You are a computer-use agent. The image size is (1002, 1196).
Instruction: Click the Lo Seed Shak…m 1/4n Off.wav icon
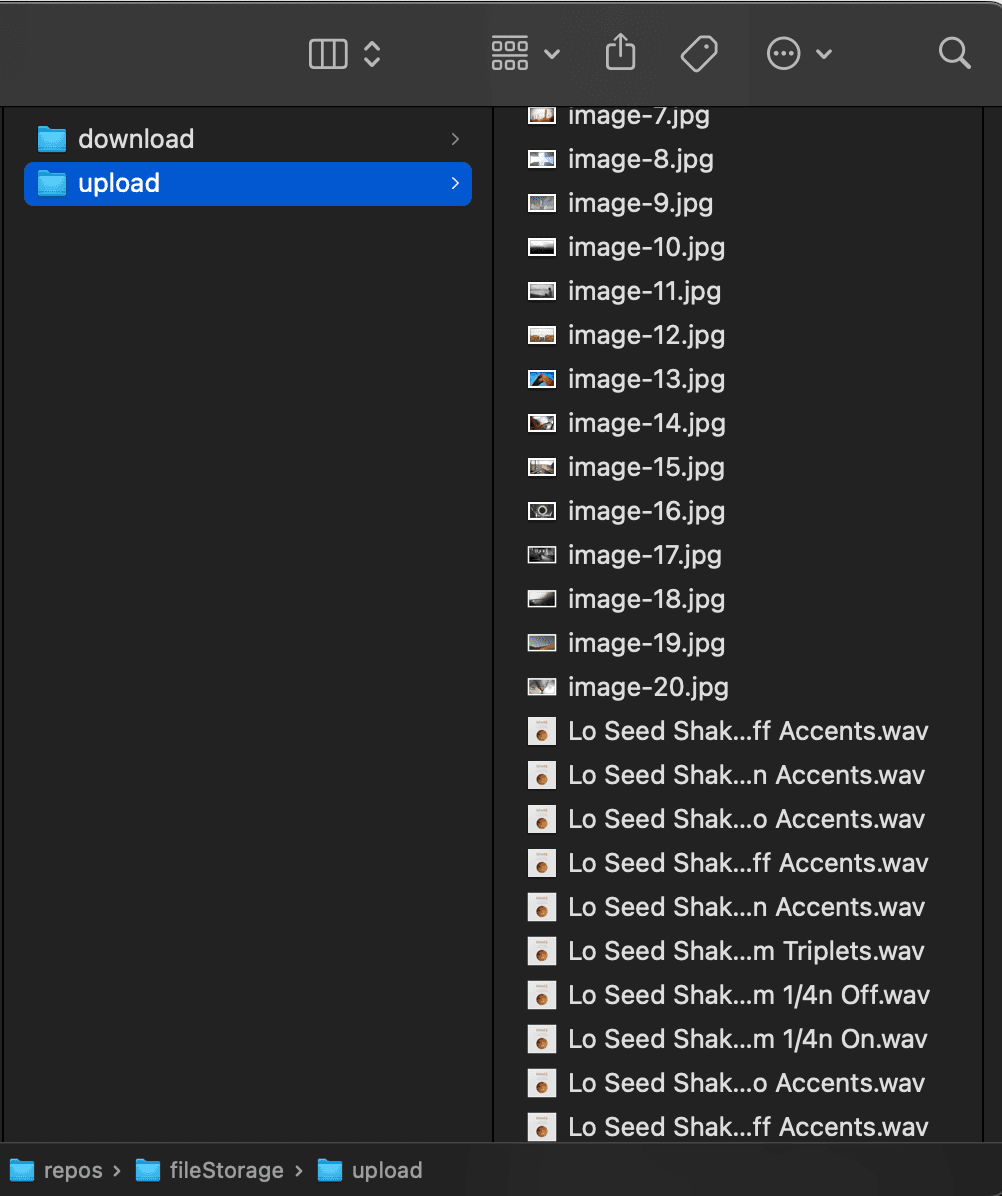(x=541, y=995)
